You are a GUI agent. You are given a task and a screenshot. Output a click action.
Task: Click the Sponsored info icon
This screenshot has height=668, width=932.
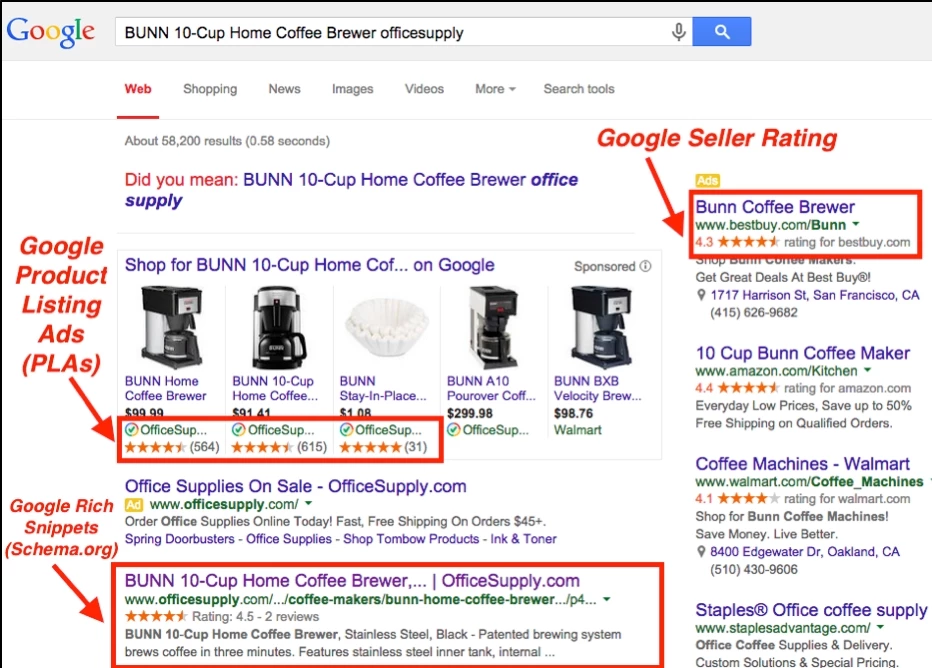point(645,267)
